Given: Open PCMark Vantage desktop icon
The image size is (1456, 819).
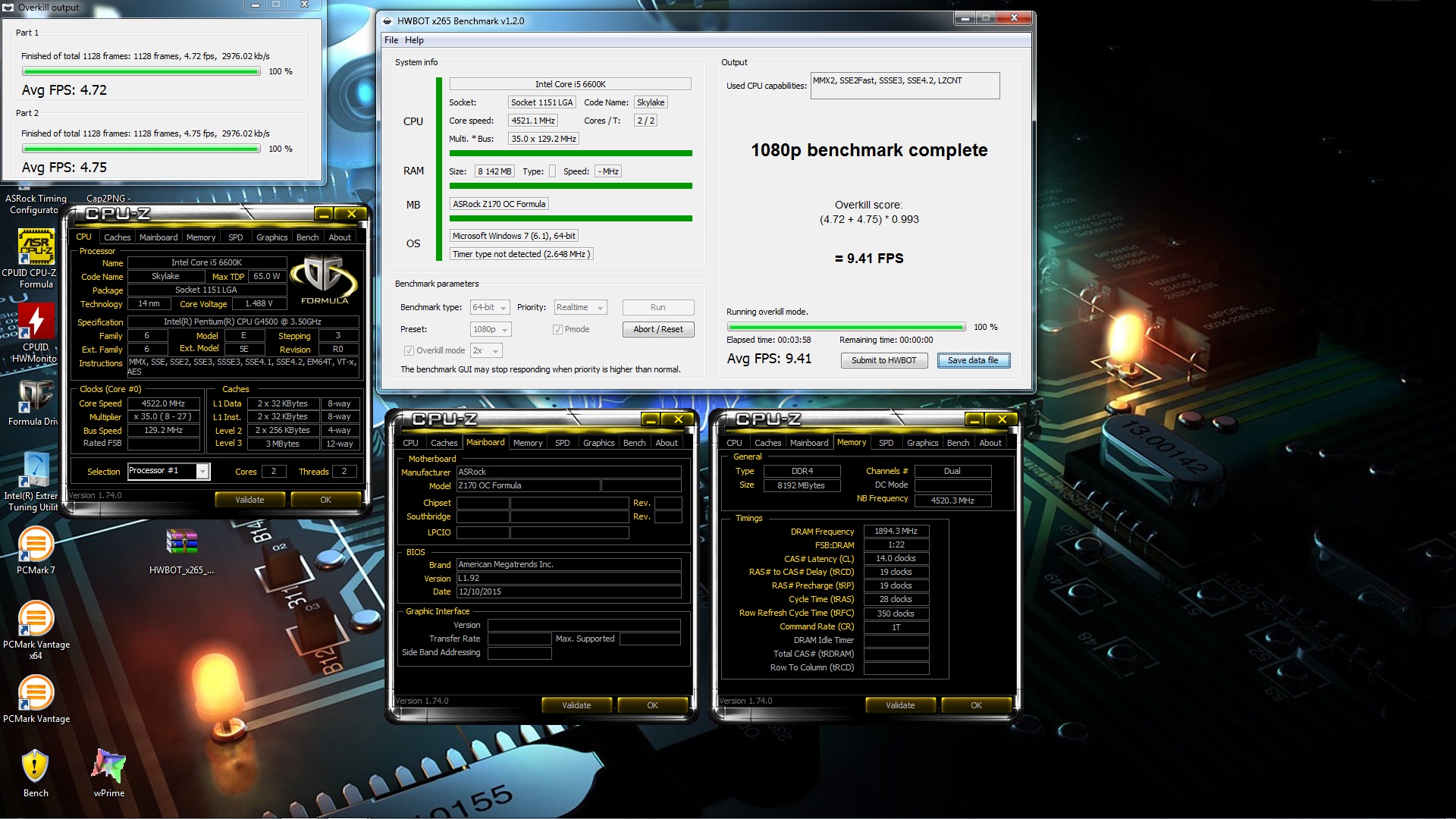Looking at the screenshot, I should pos(36,698).
